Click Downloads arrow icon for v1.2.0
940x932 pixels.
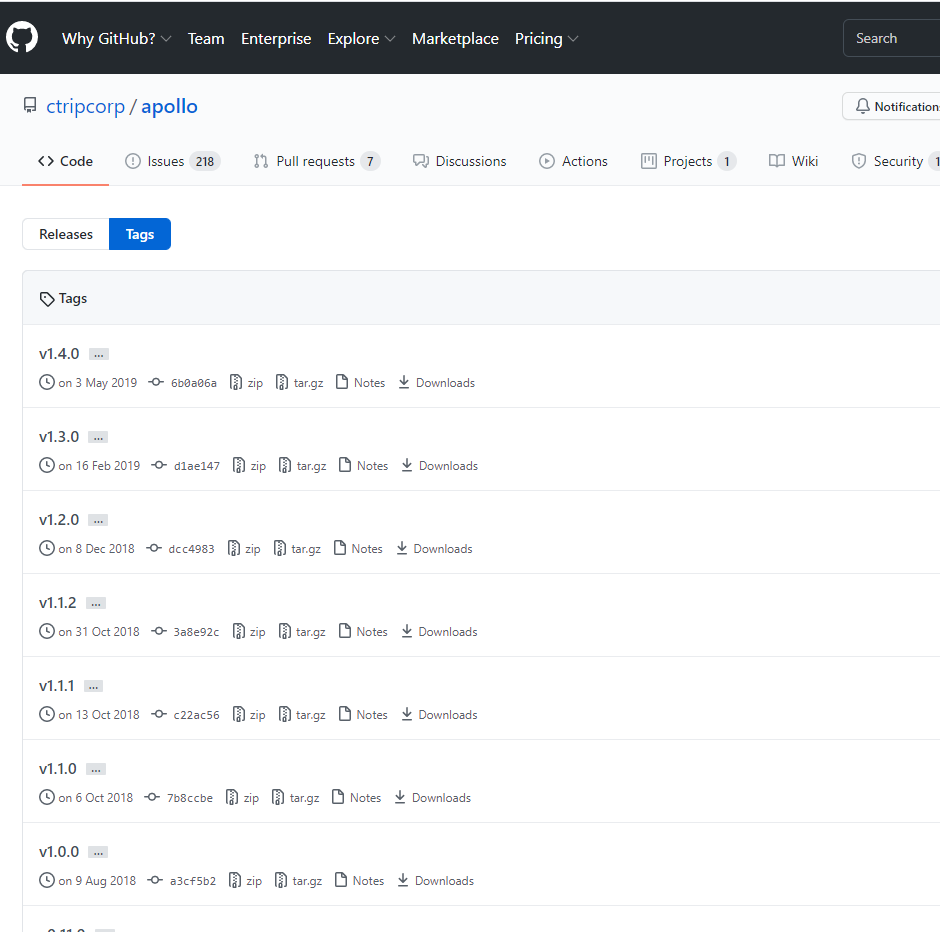pyautogui.click(x=402, y=549)
